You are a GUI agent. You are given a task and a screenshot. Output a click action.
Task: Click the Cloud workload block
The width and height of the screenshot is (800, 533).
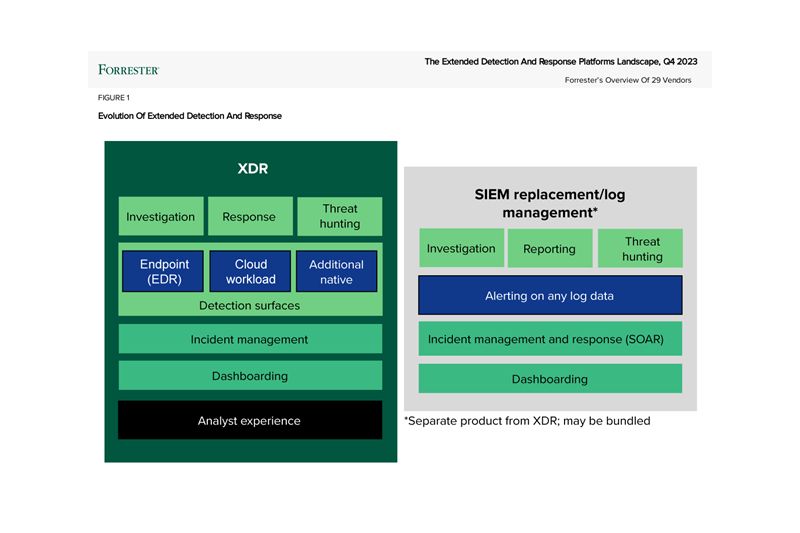pyautogui.click(x=250, y=271)
